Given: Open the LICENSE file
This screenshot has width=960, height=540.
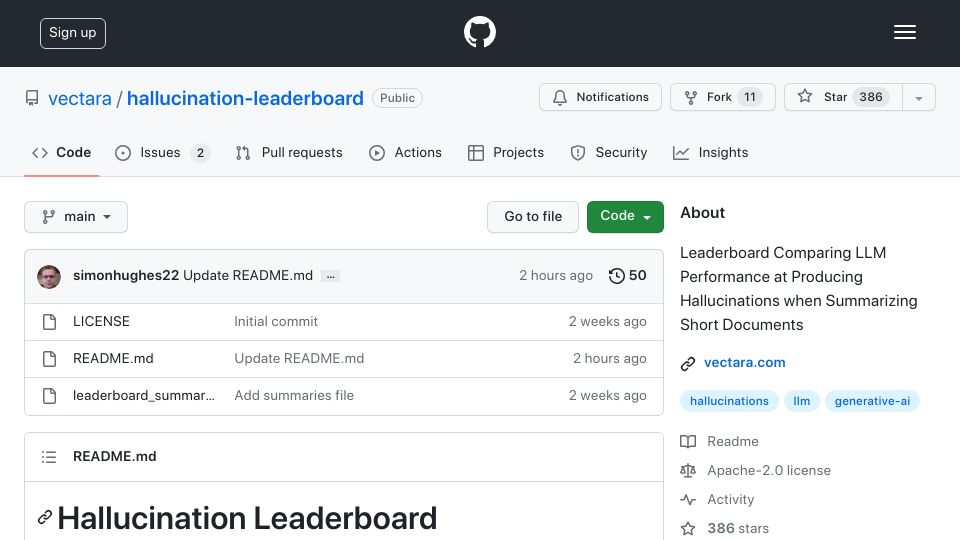Looking at the screenshot, I should click(101, 321).
